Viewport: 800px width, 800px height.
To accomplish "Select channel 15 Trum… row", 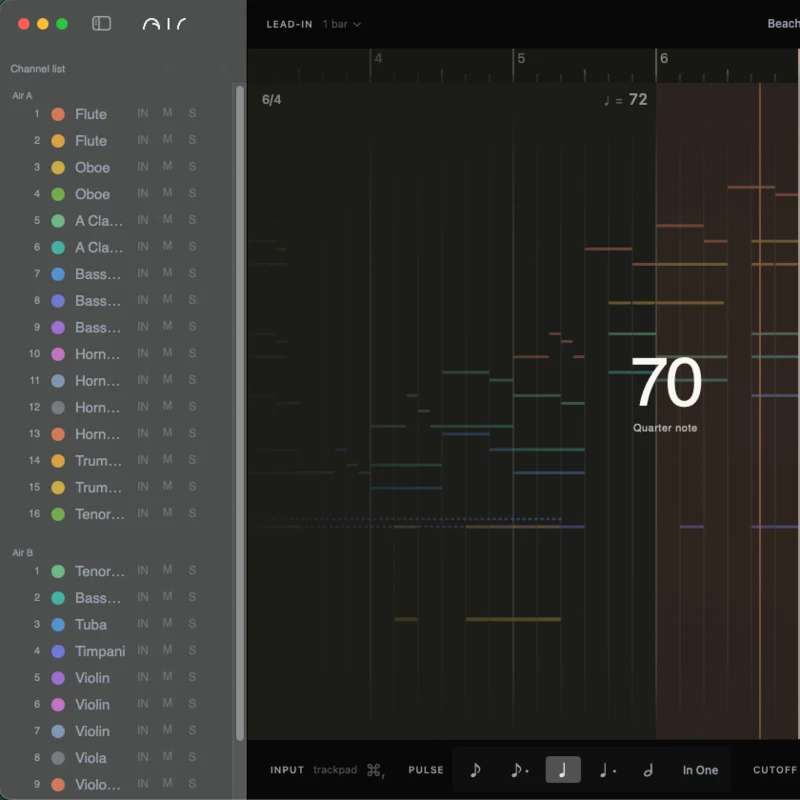I will pos(116,487).
